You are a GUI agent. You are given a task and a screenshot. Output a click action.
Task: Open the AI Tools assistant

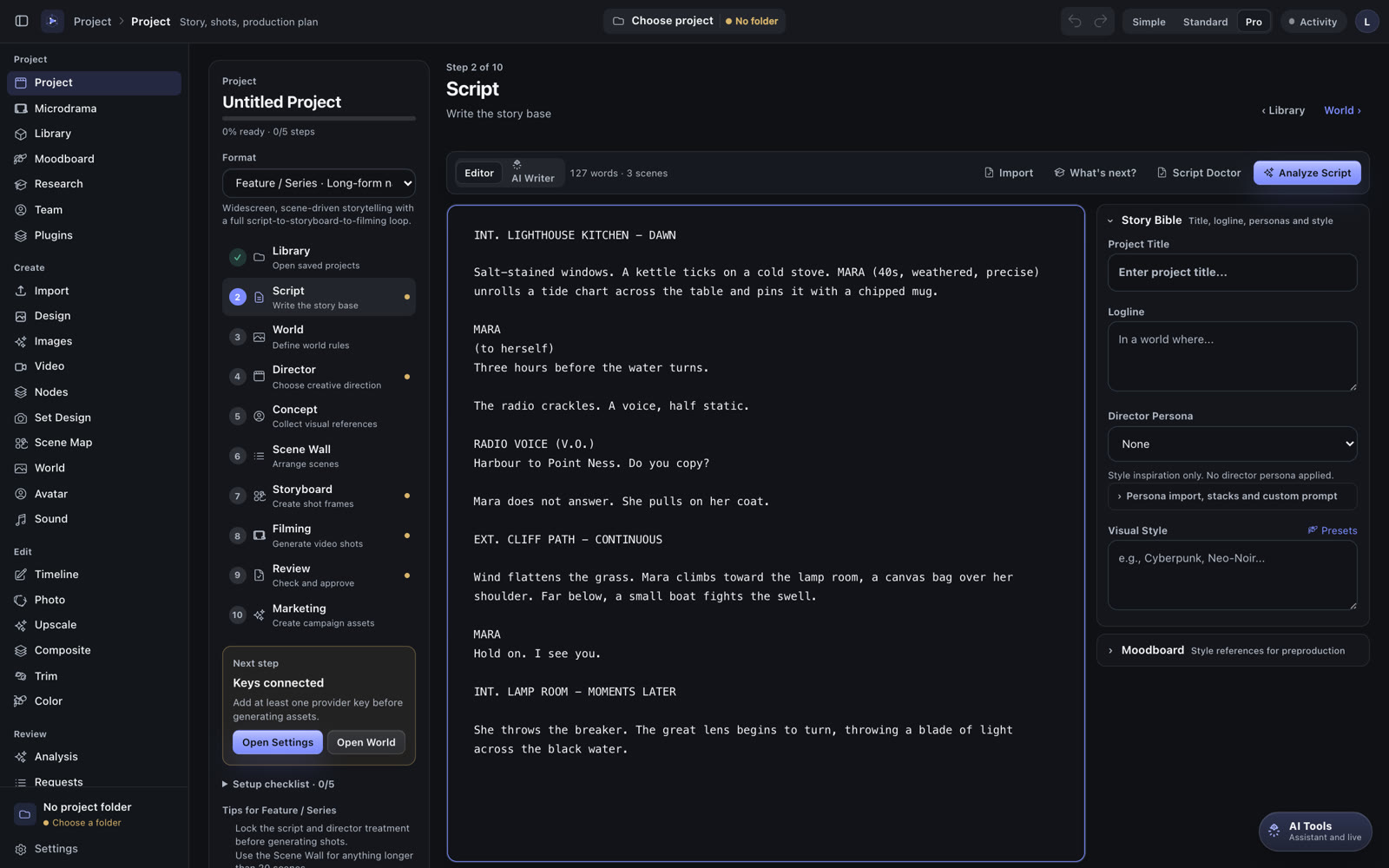(1315, 832)
